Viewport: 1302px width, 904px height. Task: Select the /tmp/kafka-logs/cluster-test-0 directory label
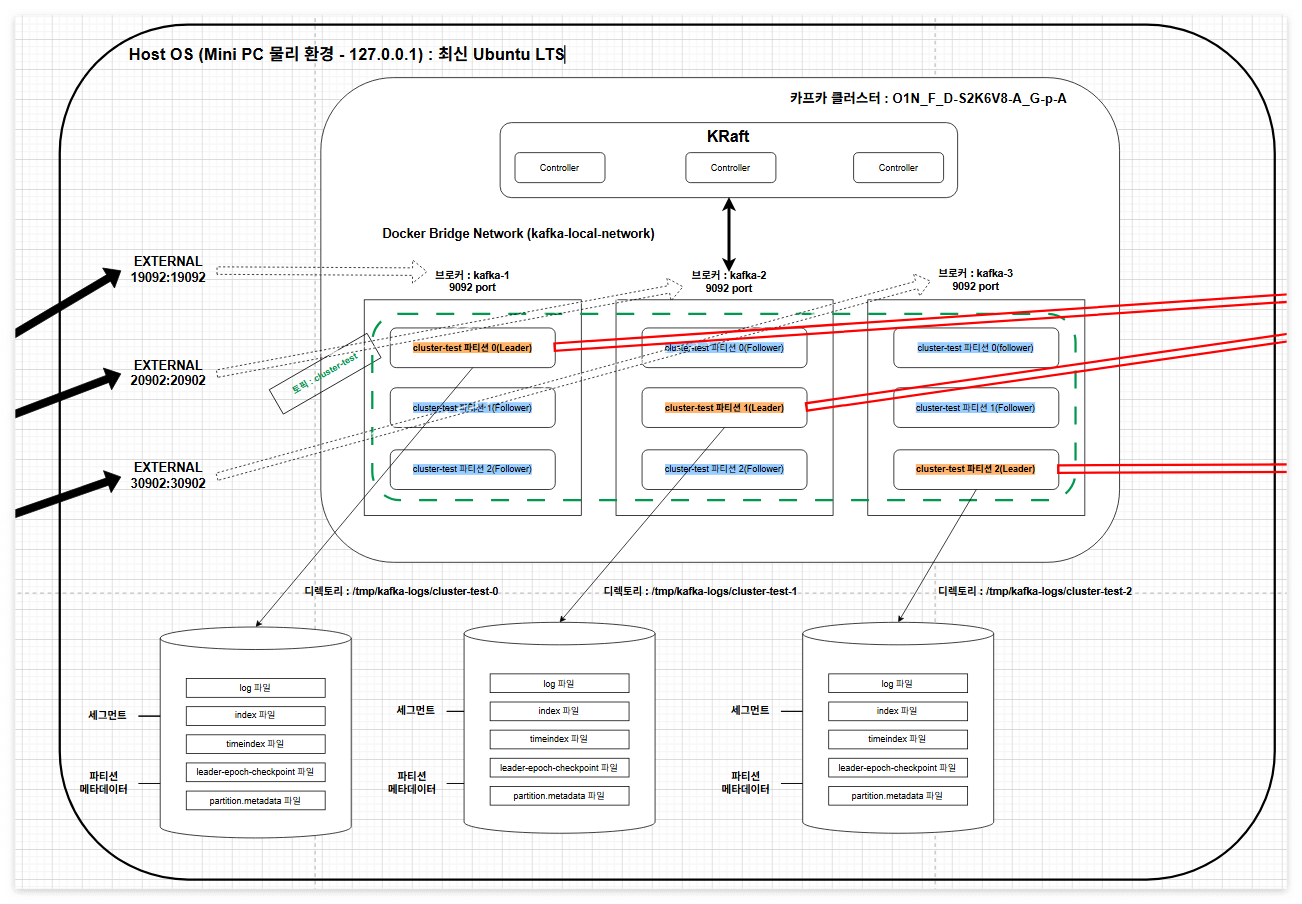[x=401, y=591]
